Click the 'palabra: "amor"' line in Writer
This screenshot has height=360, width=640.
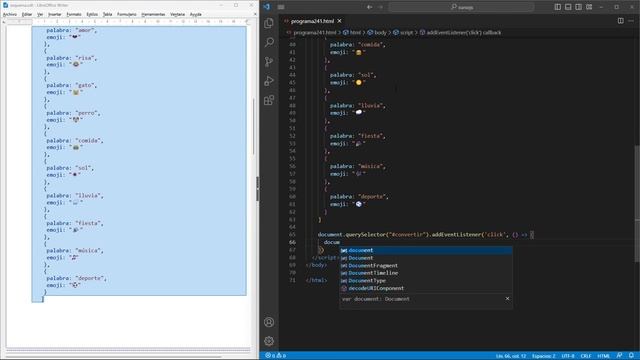coord(71,31)
